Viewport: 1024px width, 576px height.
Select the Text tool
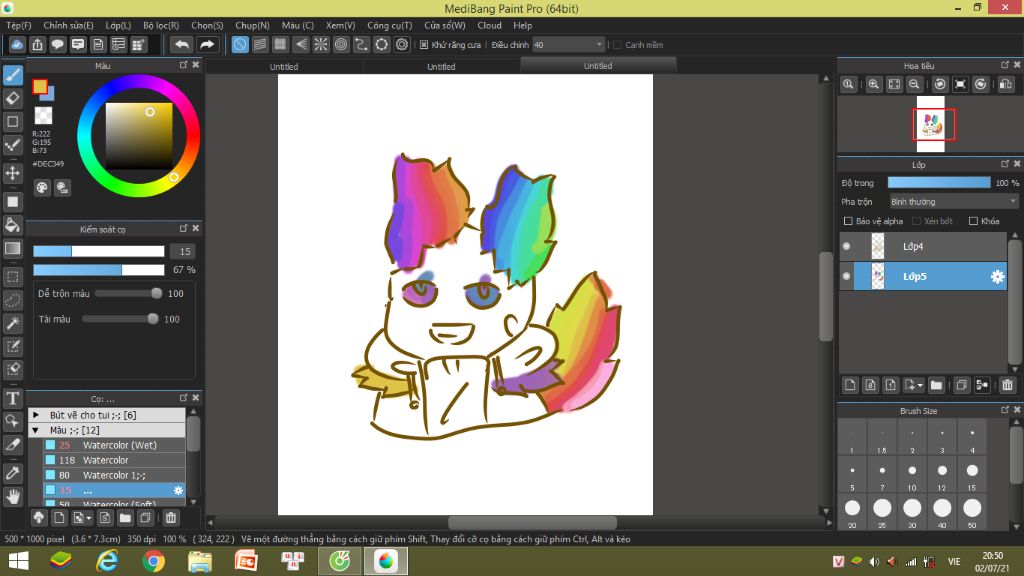pos(12,398)
